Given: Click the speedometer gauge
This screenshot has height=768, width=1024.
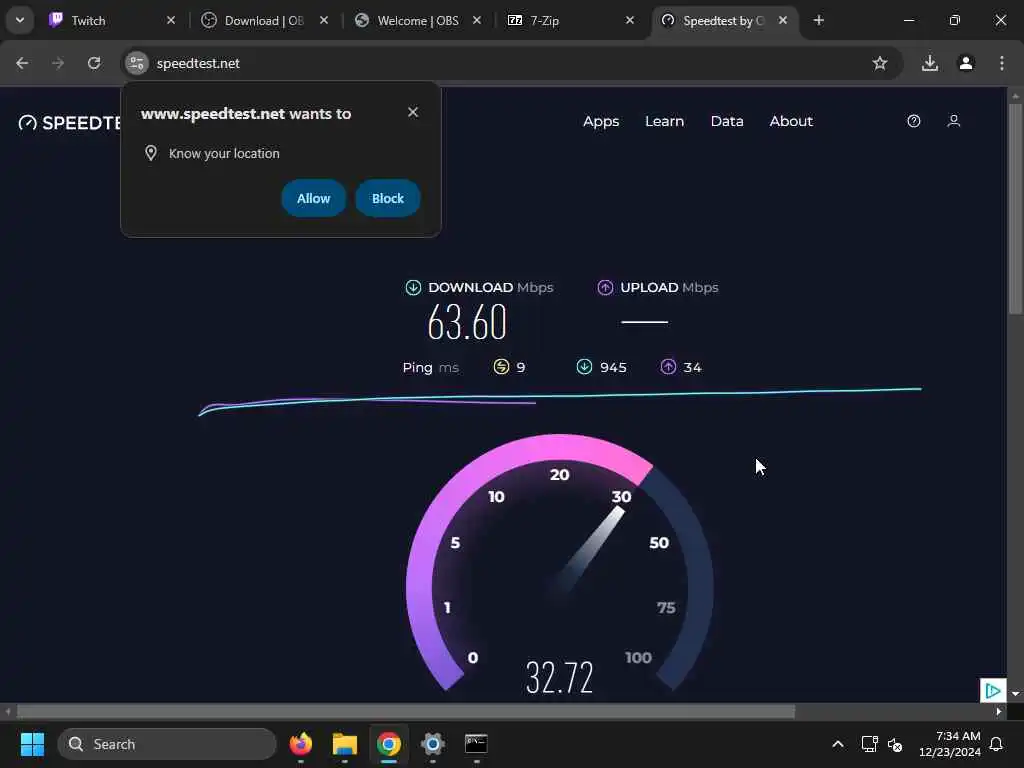Looking at the screenshot, I should click(x=560, y=563).
